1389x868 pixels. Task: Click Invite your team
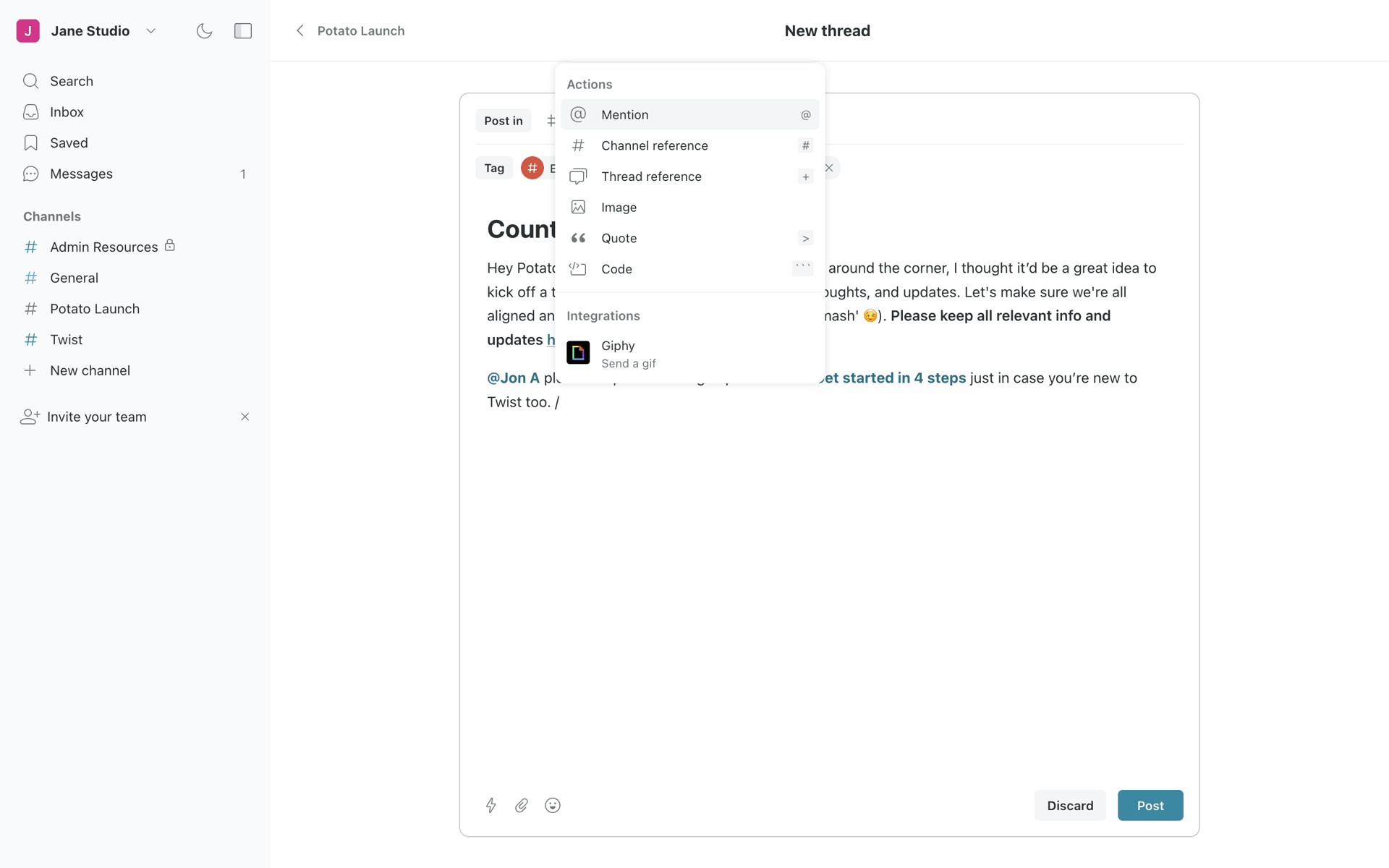point(96,417)
